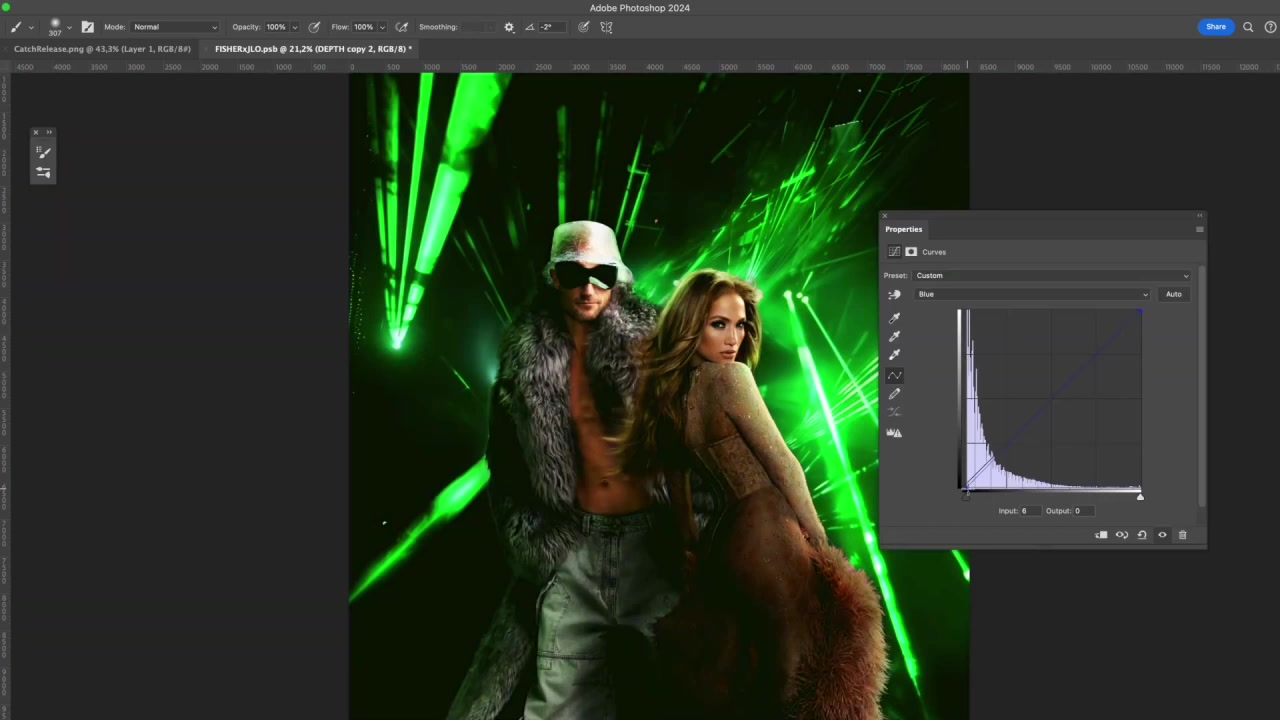Image resolution: width=1280 pixels, height=720 pixels.
Task: View the previous adjustment state
Action: point(1121,535)
